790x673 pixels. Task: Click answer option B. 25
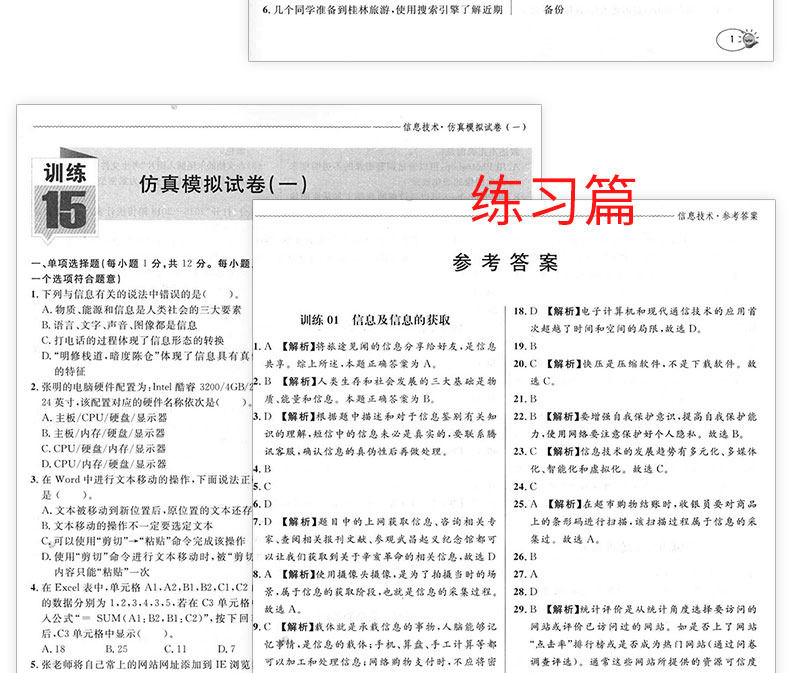click(x=116, y=649)
